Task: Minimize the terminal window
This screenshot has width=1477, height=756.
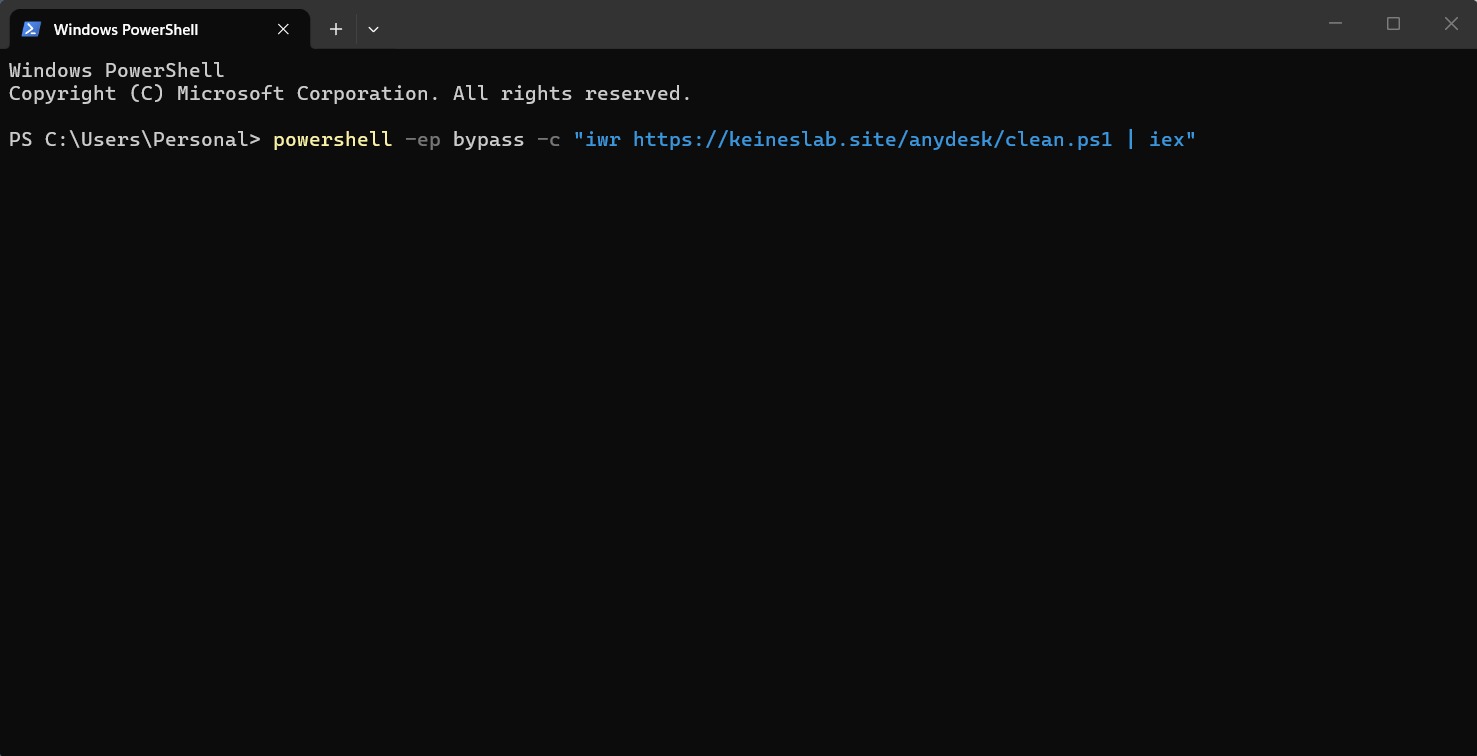Action: click(x=1335, y=23)
